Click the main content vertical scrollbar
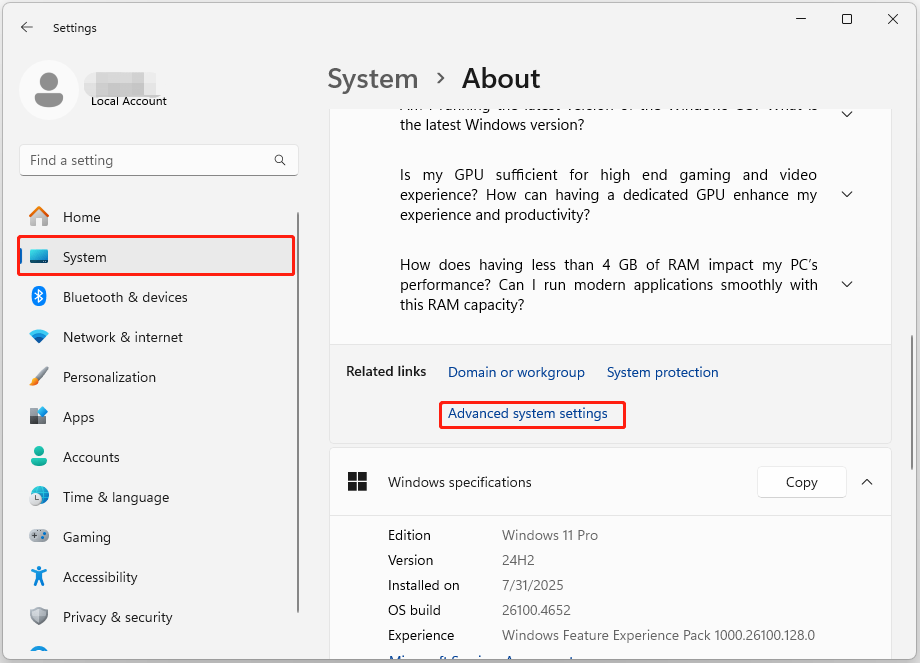Screen dimensions: 920x663 coord(912,402)
